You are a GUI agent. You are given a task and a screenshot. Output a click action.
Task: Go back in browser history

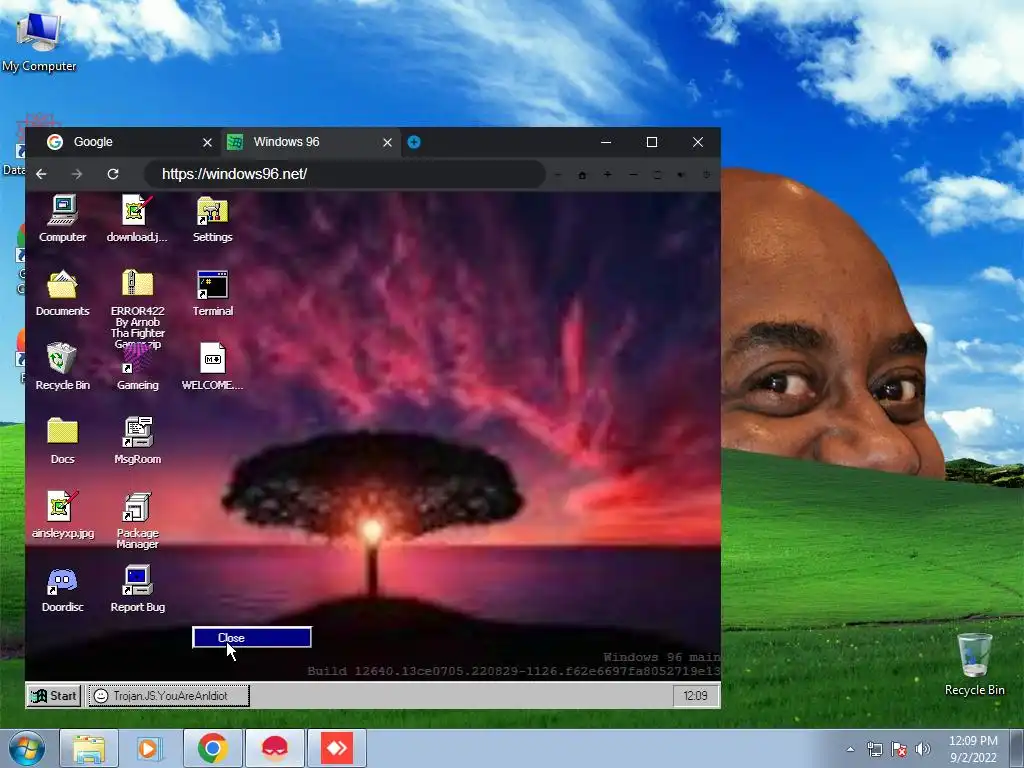point(41,174)
